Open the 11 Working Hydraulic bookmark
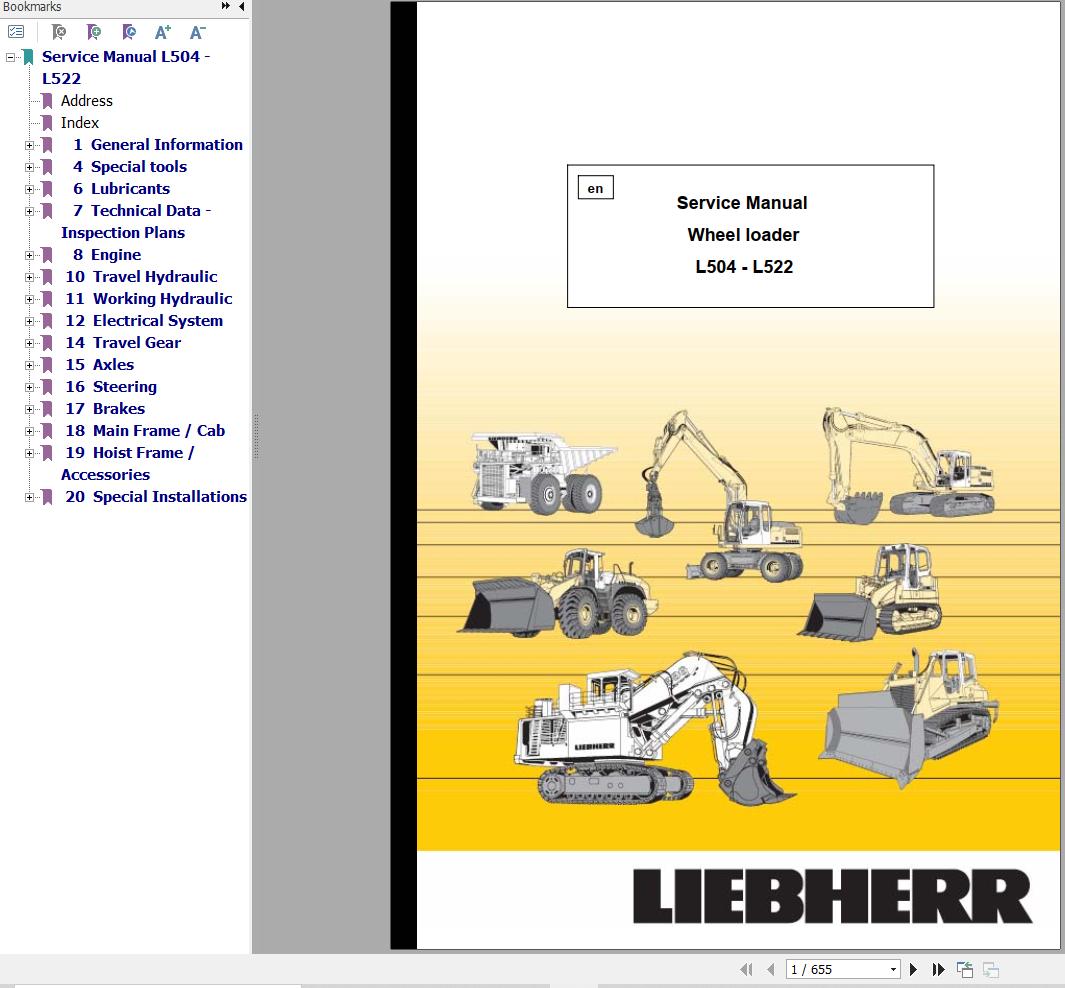This screenshot has height=988, width=1065. [x=149, y=299]
